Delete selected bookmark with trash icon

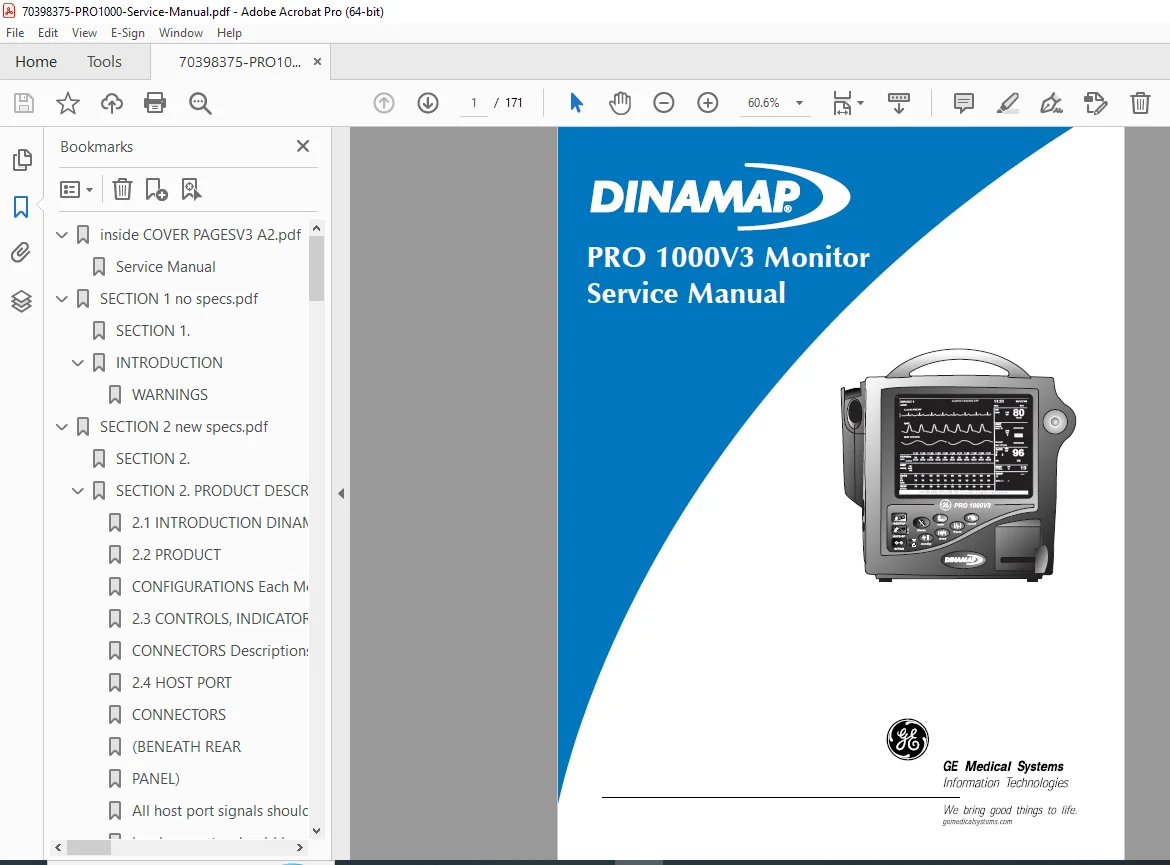pos(122,190)
